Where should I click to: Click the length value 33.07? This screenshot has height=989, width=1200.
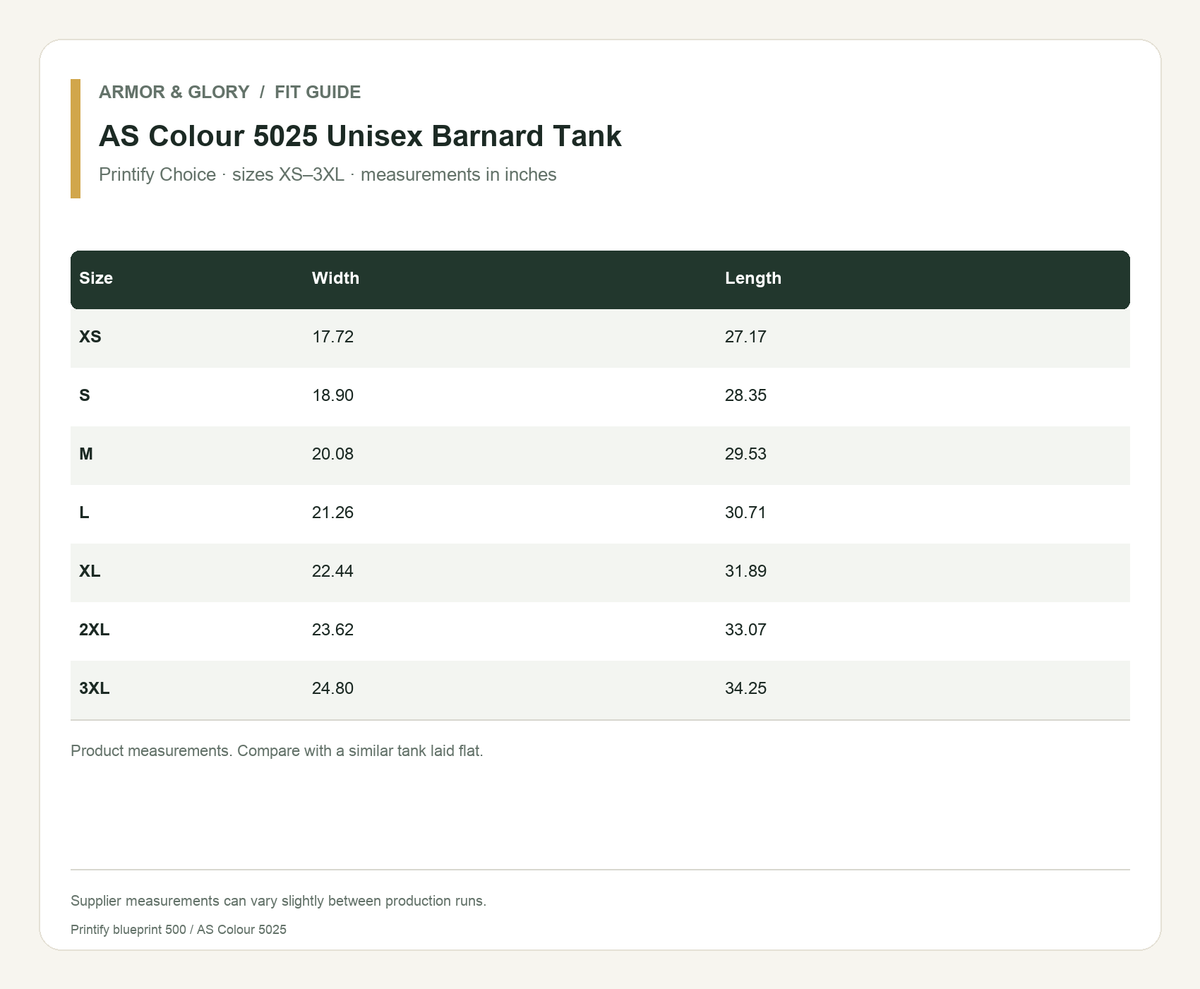(746, 630)
